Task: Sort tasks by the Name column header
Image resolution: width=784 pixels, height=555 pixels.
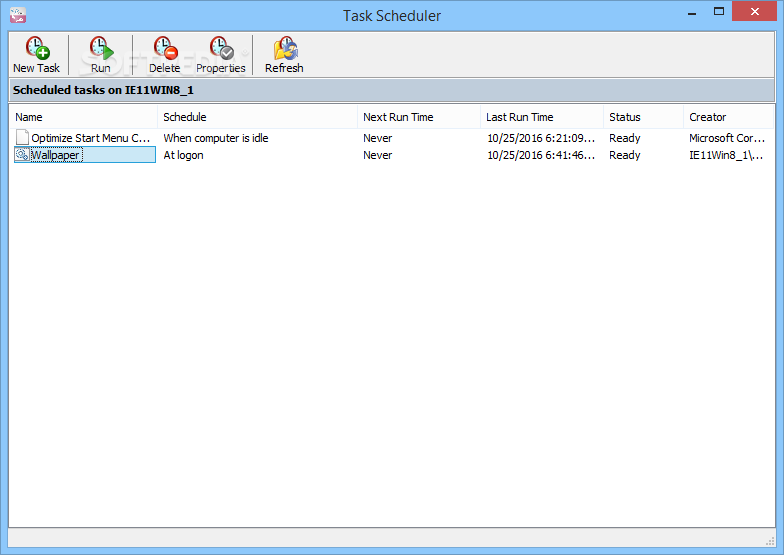Action: click(x=83, y=117)
